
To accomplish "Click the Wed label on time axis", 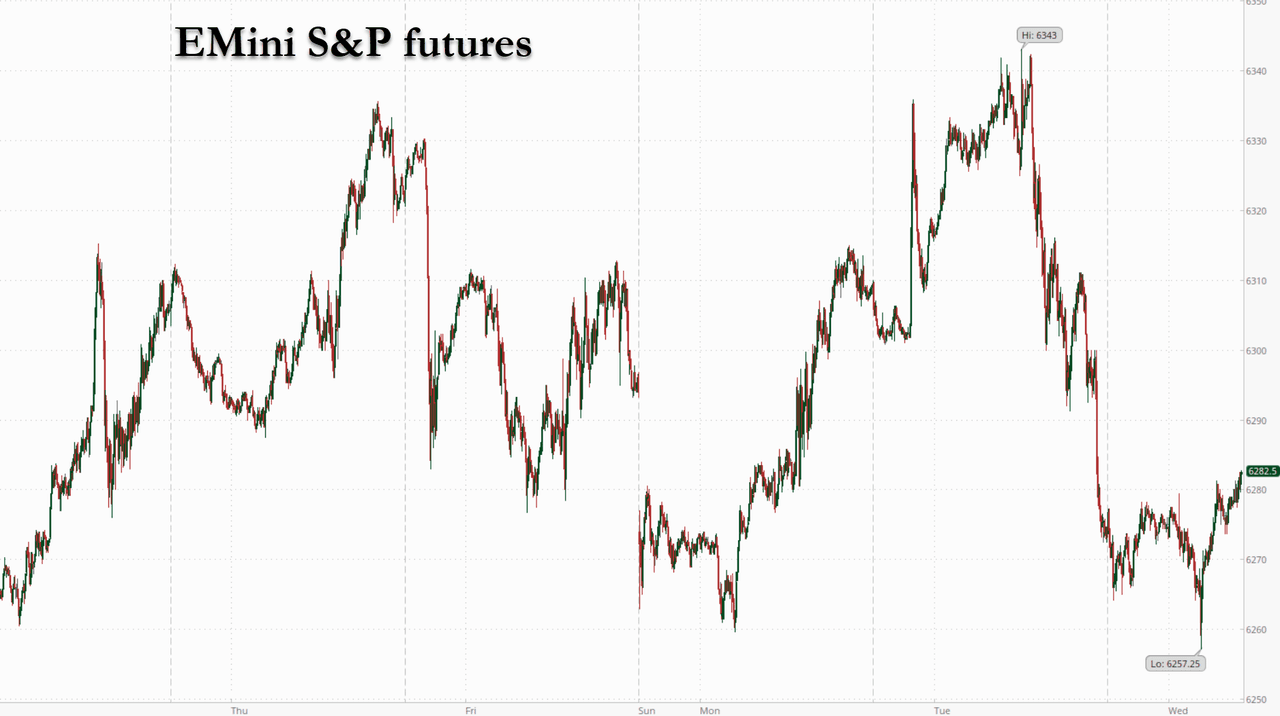I will (x=1177, y=710).
